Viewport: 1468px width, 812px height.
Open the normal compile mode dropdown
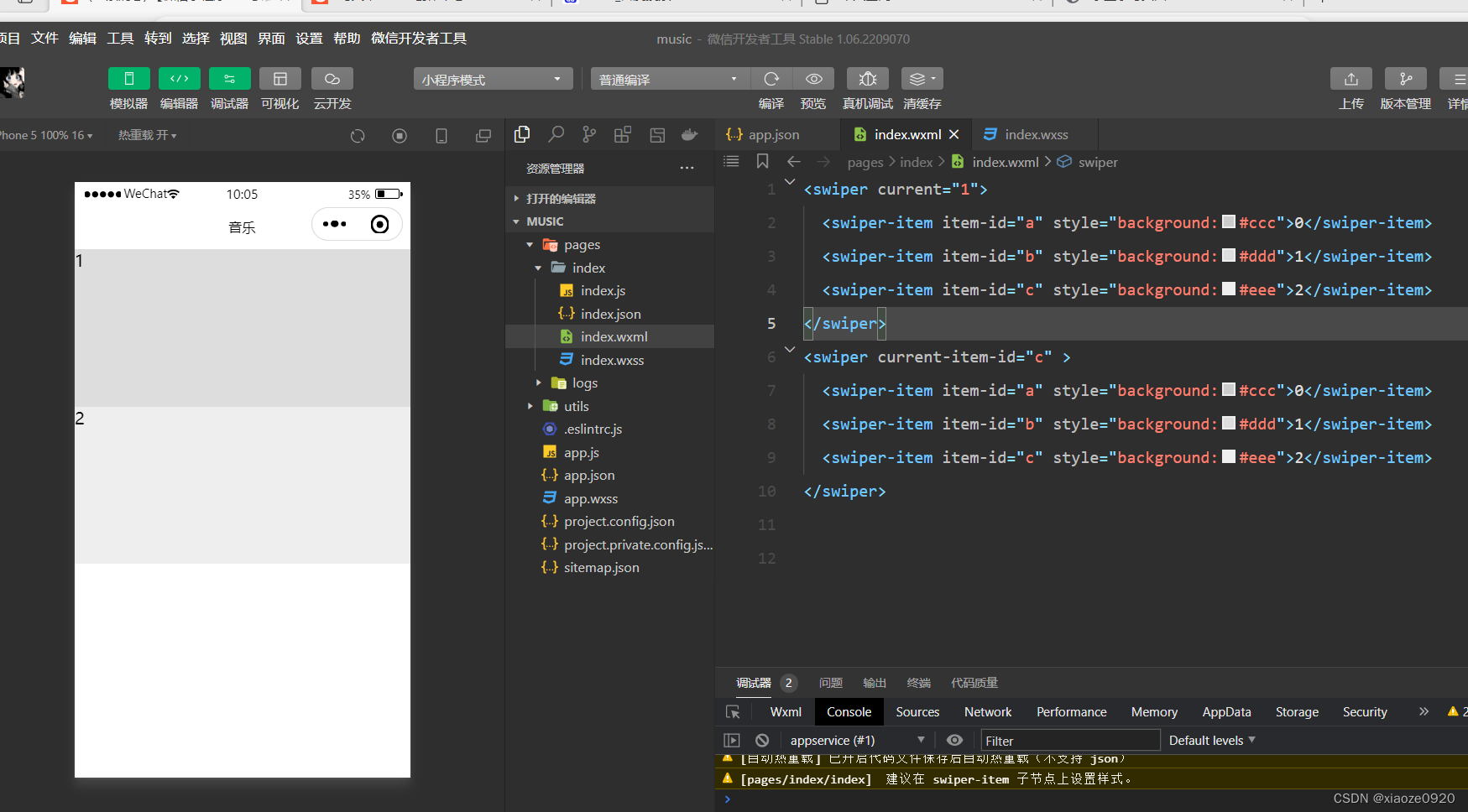[x=670, y=79]
